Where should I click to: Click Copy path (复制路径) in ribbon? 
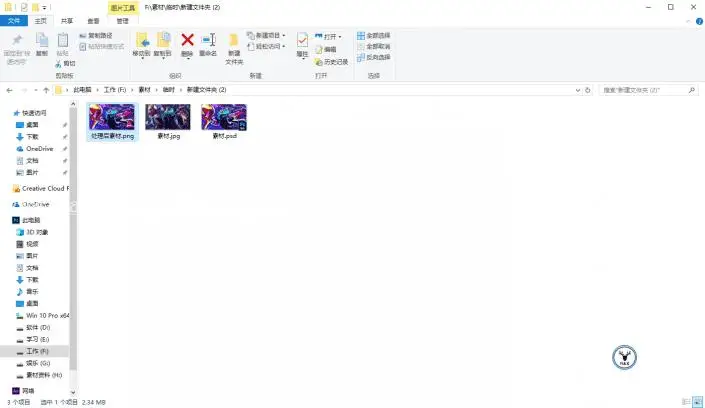[x=96, y=36]
